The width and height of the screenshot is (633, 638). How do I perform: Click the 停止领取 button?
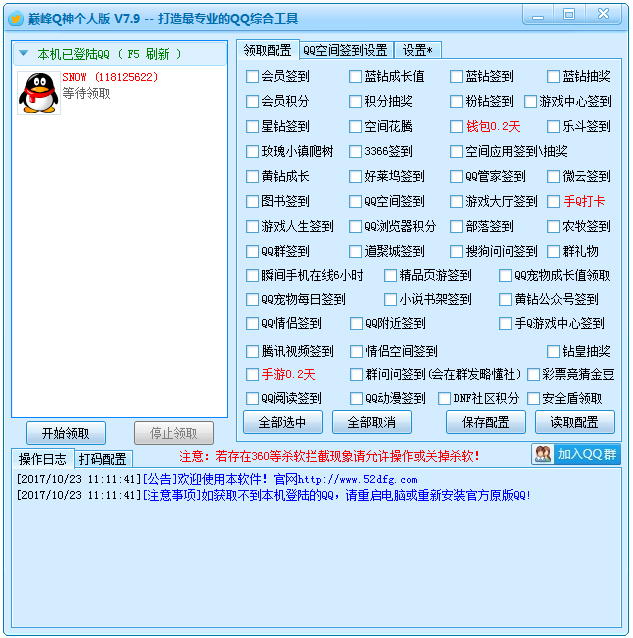pyautogui.click(x=174, y=433)
